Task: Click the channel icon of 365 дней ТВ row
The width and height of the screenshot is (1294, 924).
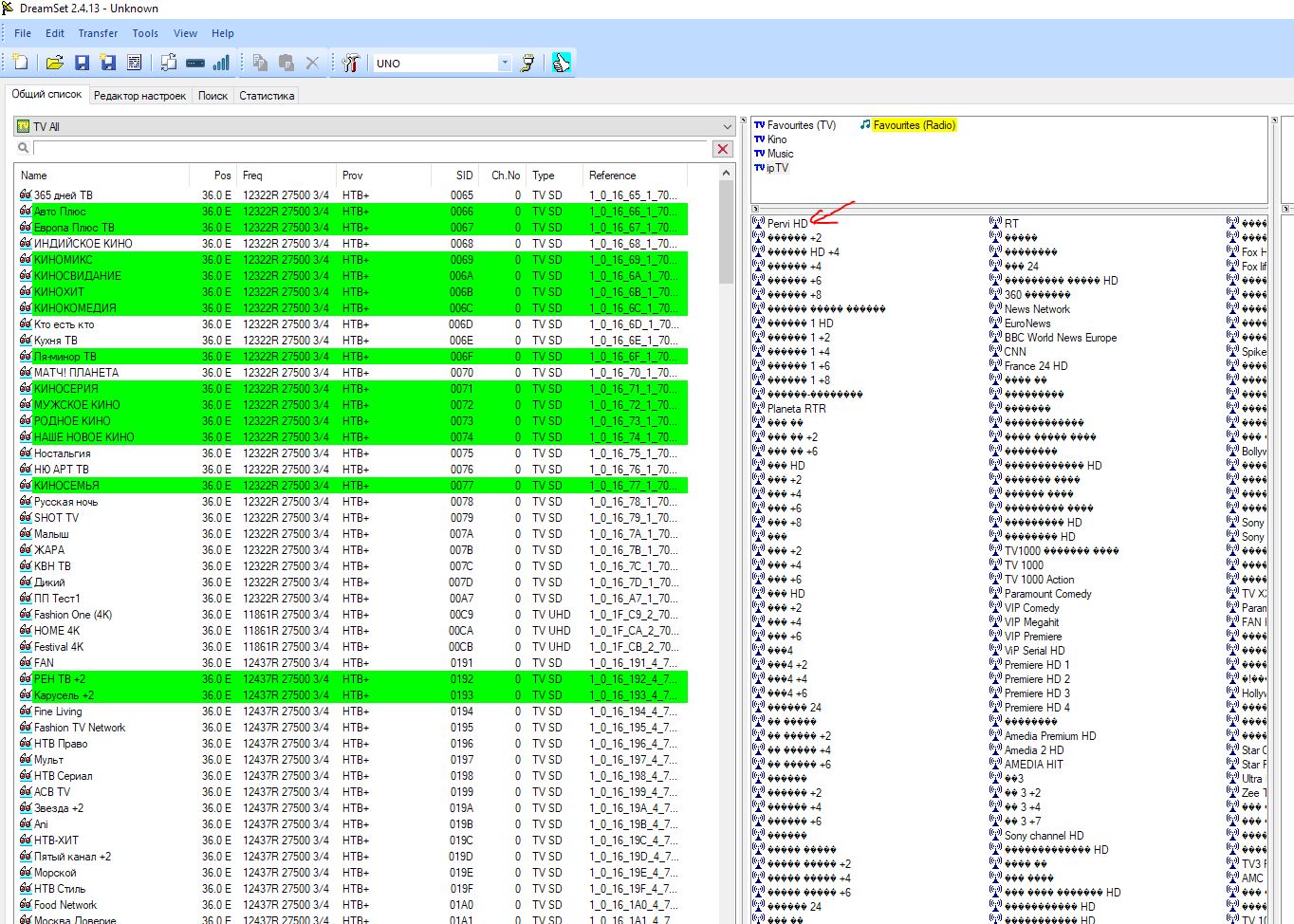Action: (x=26, y=195)
